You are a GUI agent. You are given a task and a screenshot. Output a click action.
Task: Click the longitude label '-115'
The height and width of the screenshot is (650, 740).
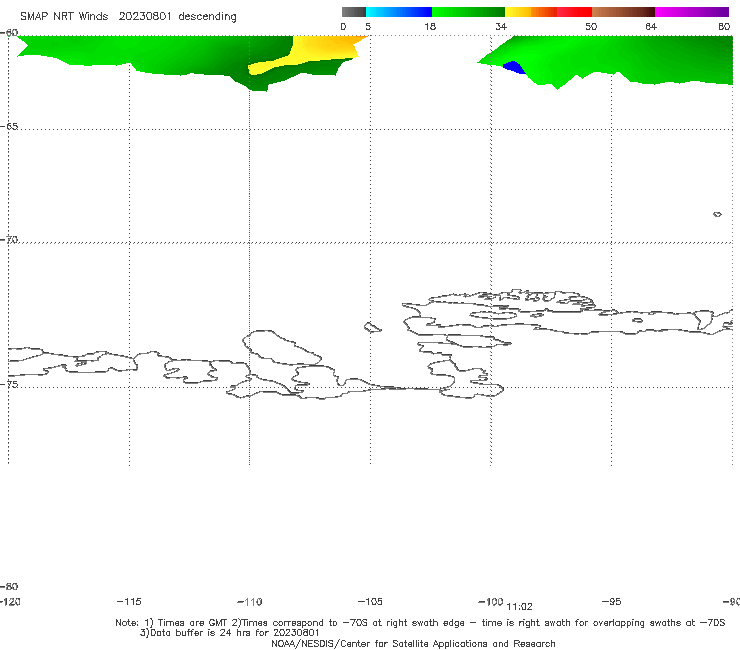pyautogui.click(x=129, y=602)
